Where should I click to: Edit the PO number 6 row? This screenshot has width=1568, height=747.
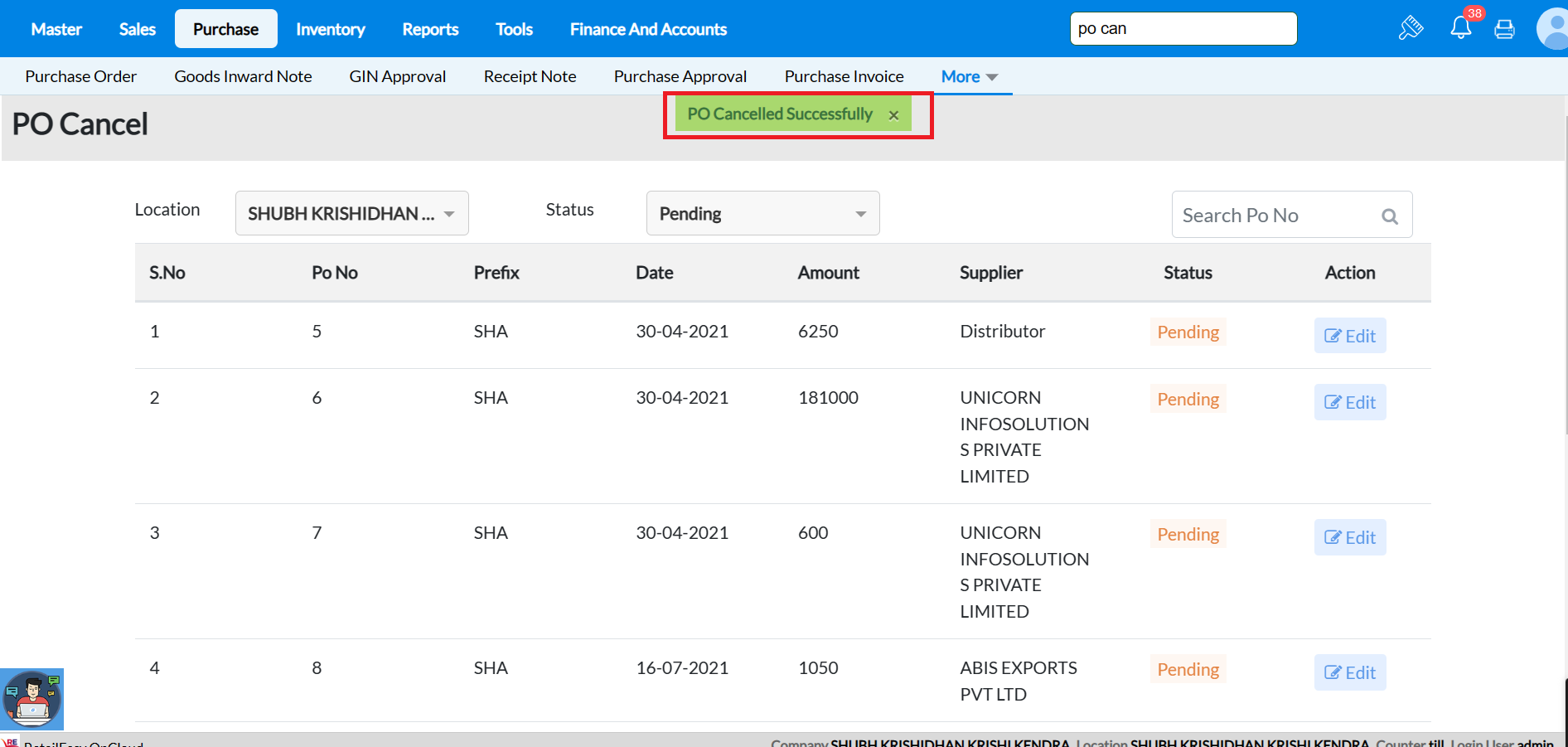[x=1349, y=402]
